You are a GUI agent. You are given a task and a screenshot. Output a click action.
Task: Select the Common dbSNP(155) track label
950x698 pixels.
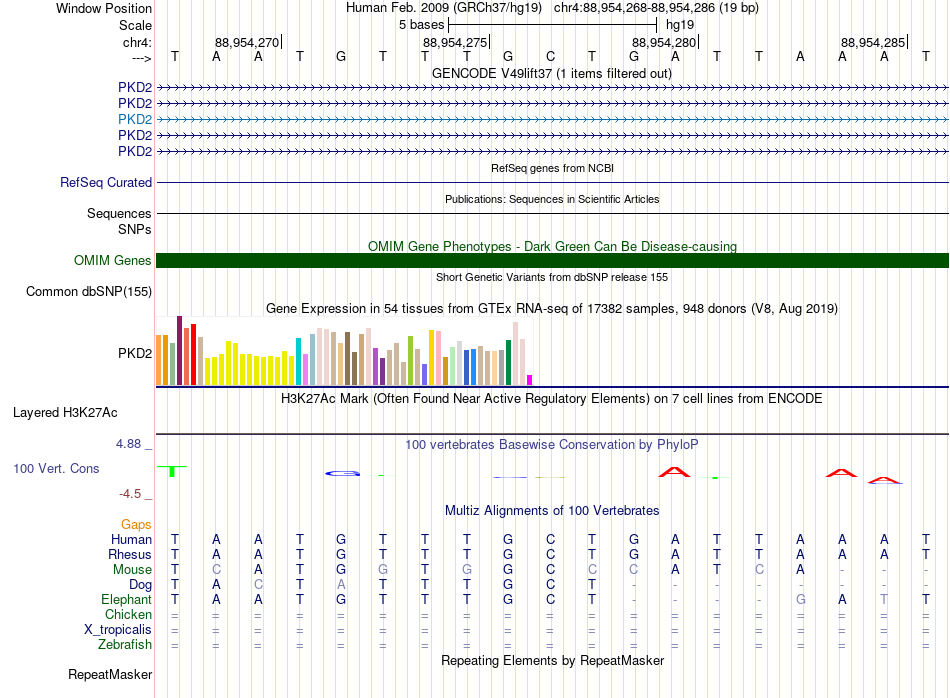point(89,291)
